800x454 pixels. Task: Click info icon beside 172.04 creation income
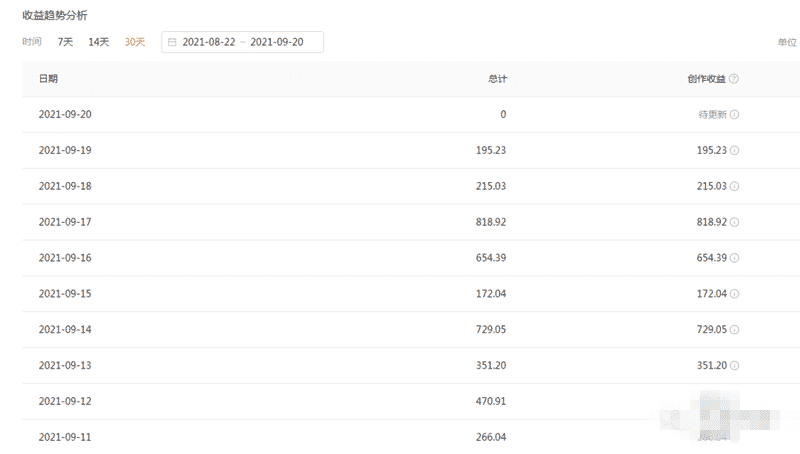point(734,294)
